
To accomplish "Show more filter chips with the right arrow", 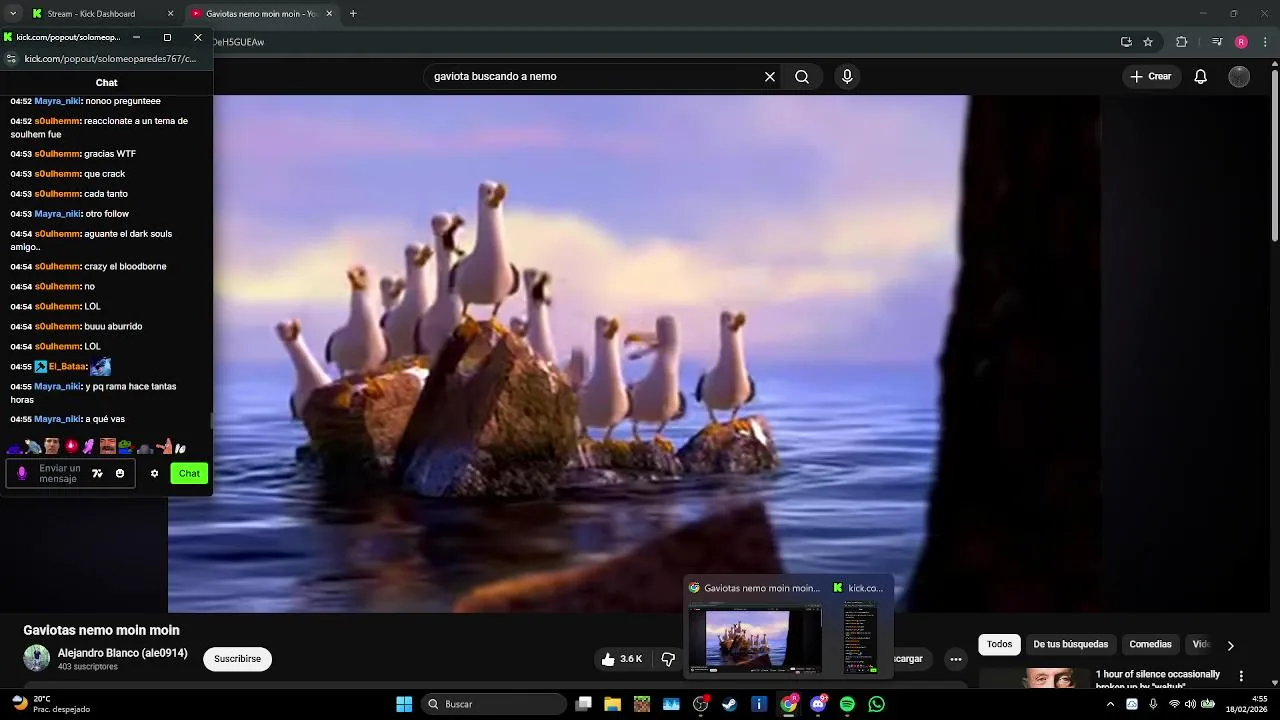I will click(1230, 645).
